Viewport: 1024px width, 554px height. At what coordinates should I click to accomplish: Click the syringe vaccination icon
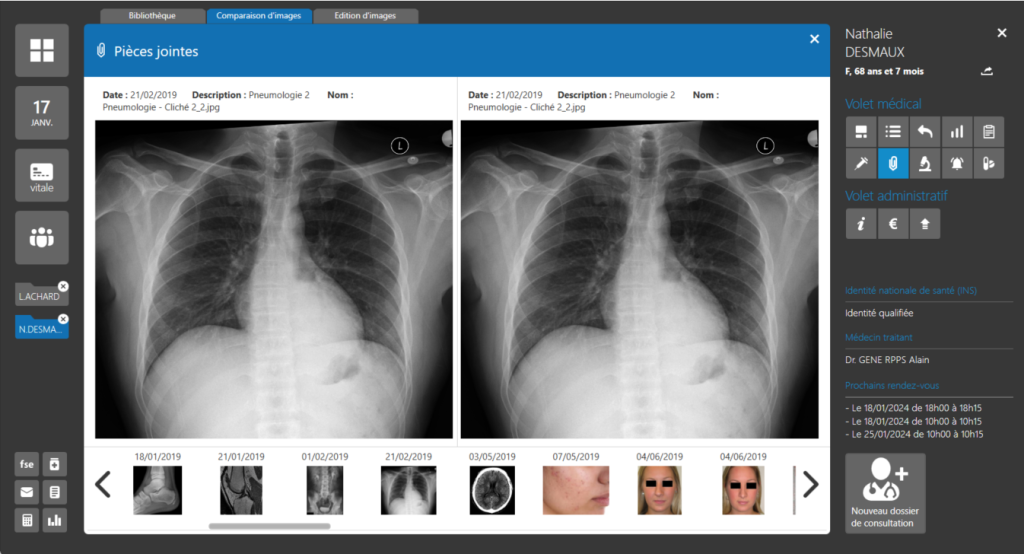[x=860, y=163]
